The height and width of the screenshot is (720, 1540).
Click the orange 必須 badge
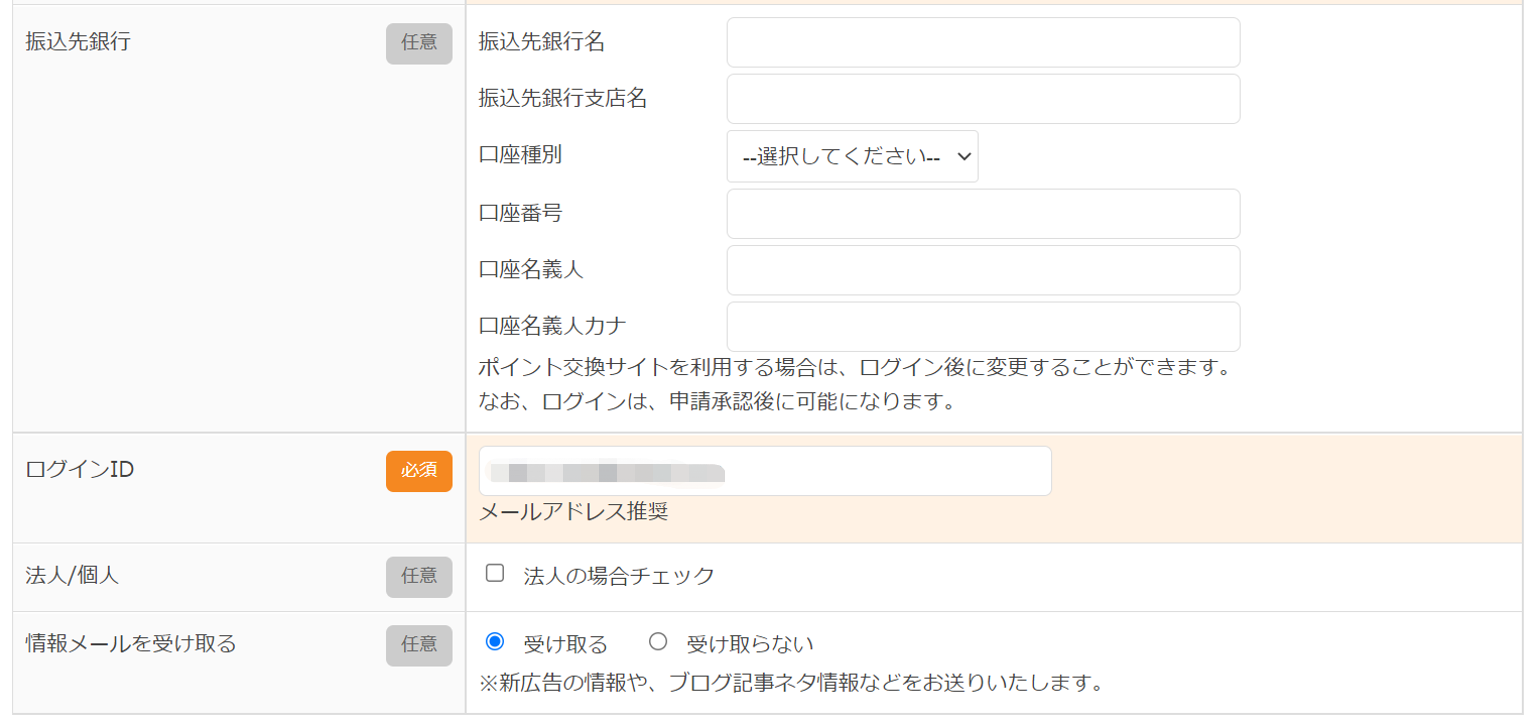419,471
